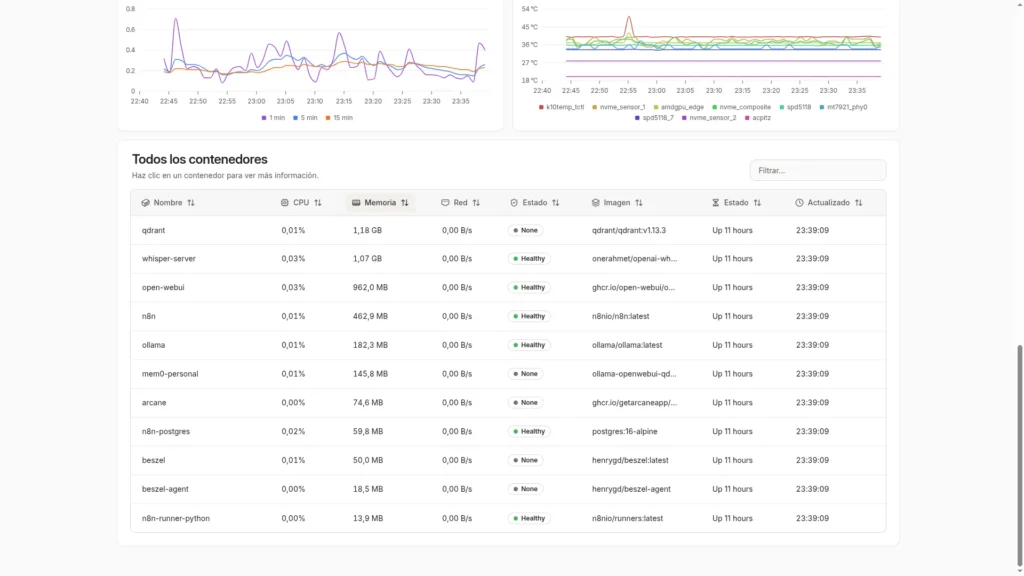1024x576 pixels.
Task: Sort the table by Memoria
Action: (x=381, y=202)
